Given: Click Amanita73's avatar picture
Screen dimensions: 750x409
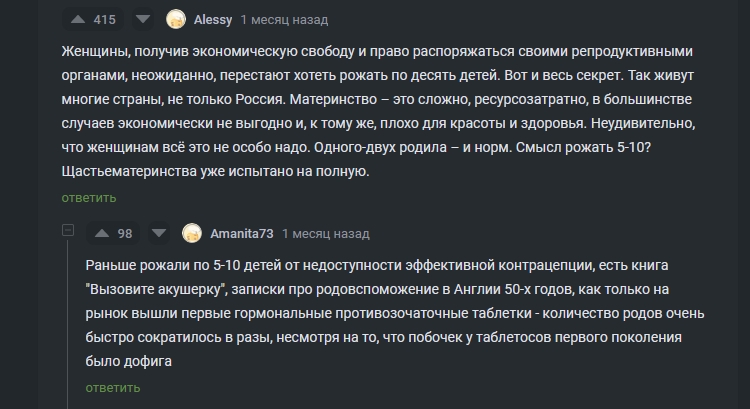Looking at the screenshot, I should [192, 233].
